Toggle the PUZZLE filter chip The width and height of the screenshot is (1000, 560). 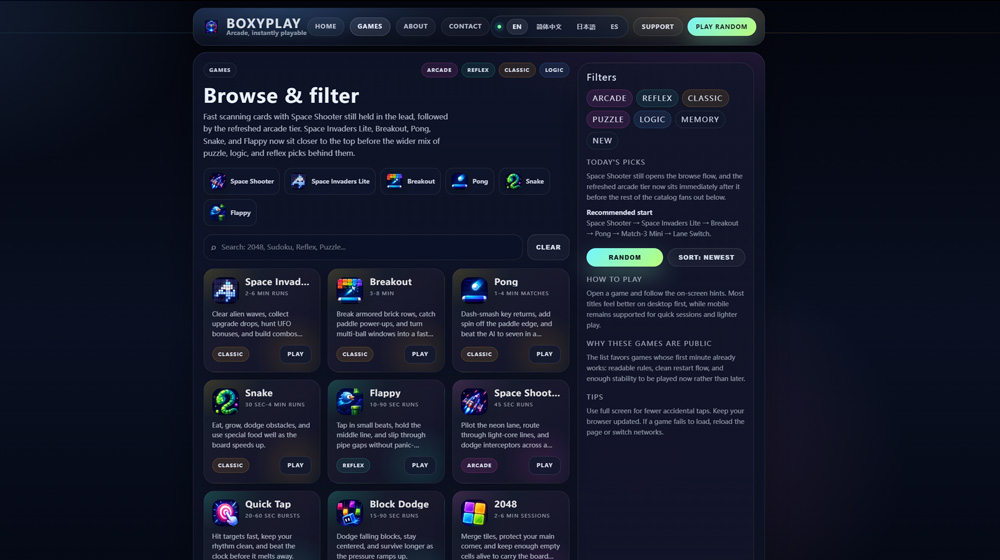pos(608,119)
